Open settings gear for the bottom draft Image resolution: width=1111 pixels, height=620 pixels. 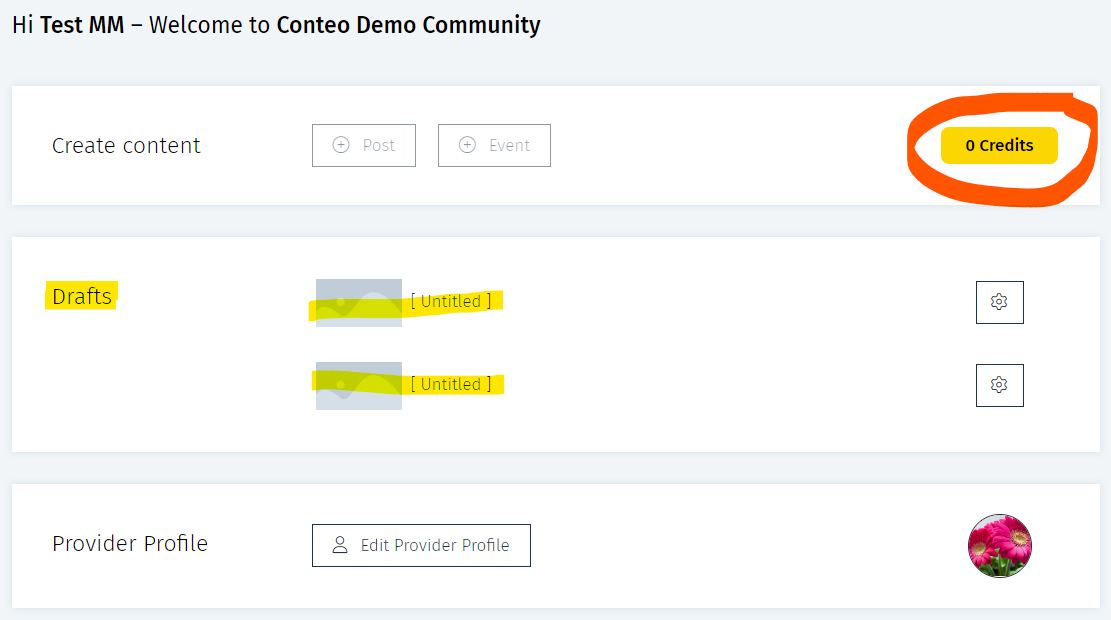click(999, 385)
